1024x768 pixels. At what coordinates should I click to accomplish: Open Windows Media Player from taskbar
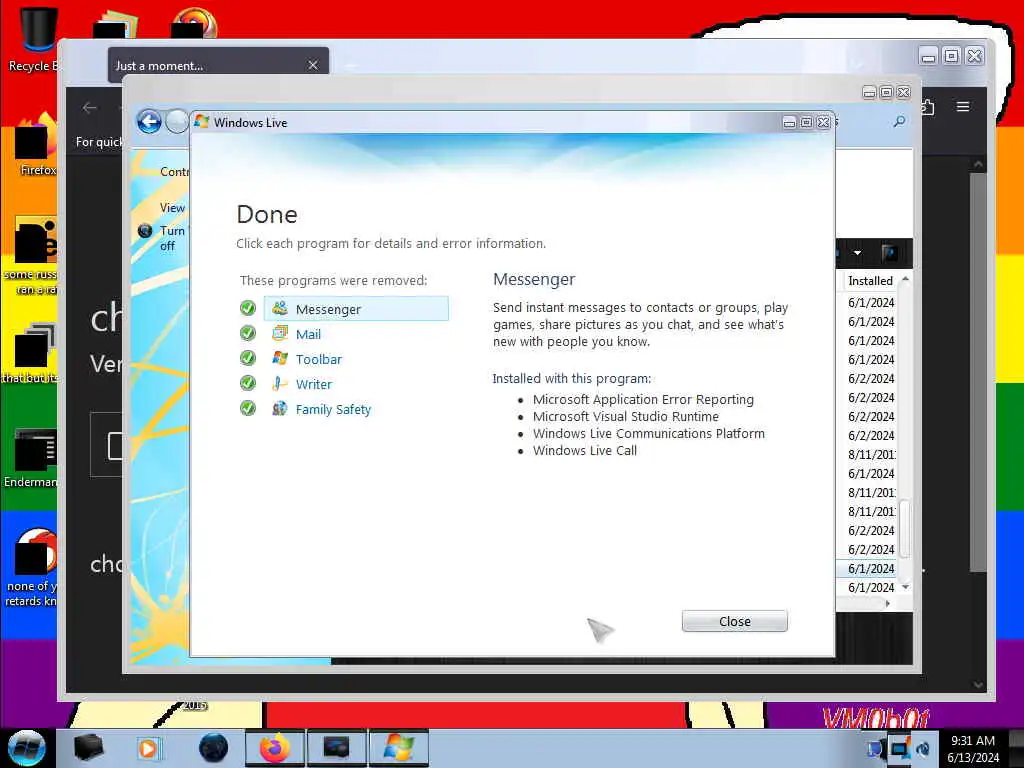(x=148, y=748)
